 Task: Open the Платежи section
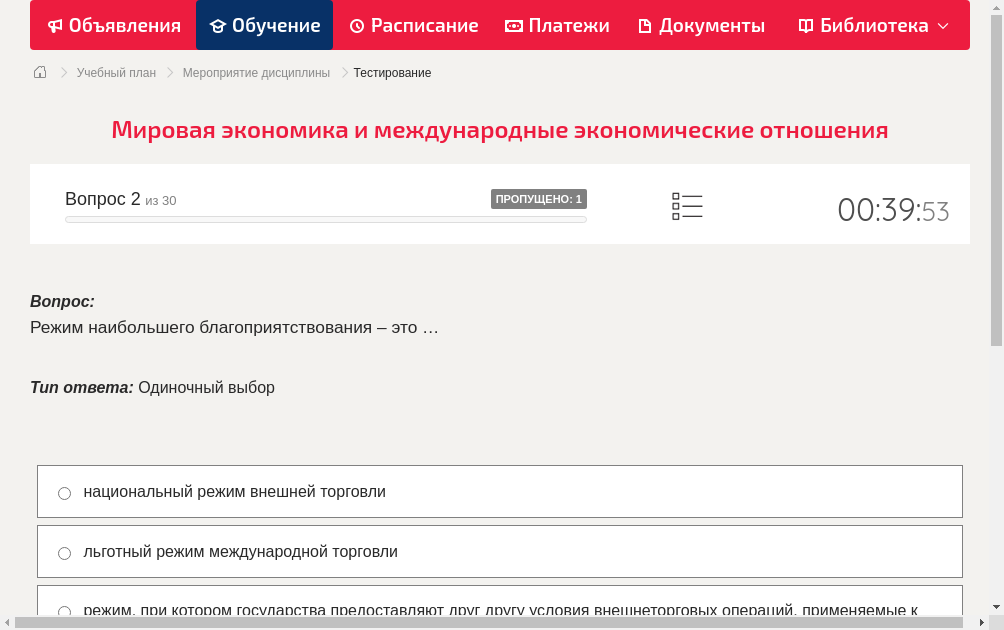[557, 25]
